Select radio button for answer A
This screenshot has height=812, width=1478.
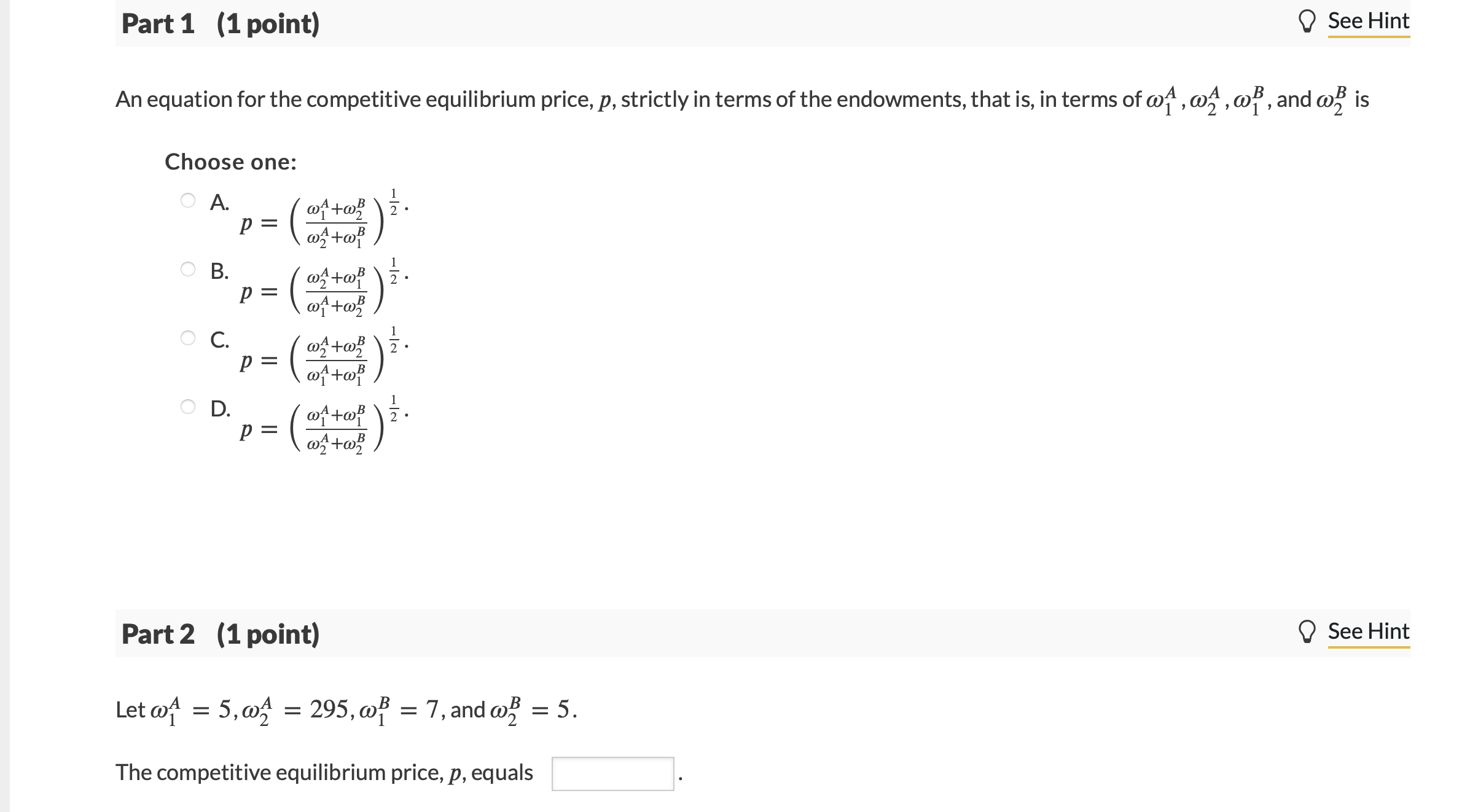tap(188, 200)
